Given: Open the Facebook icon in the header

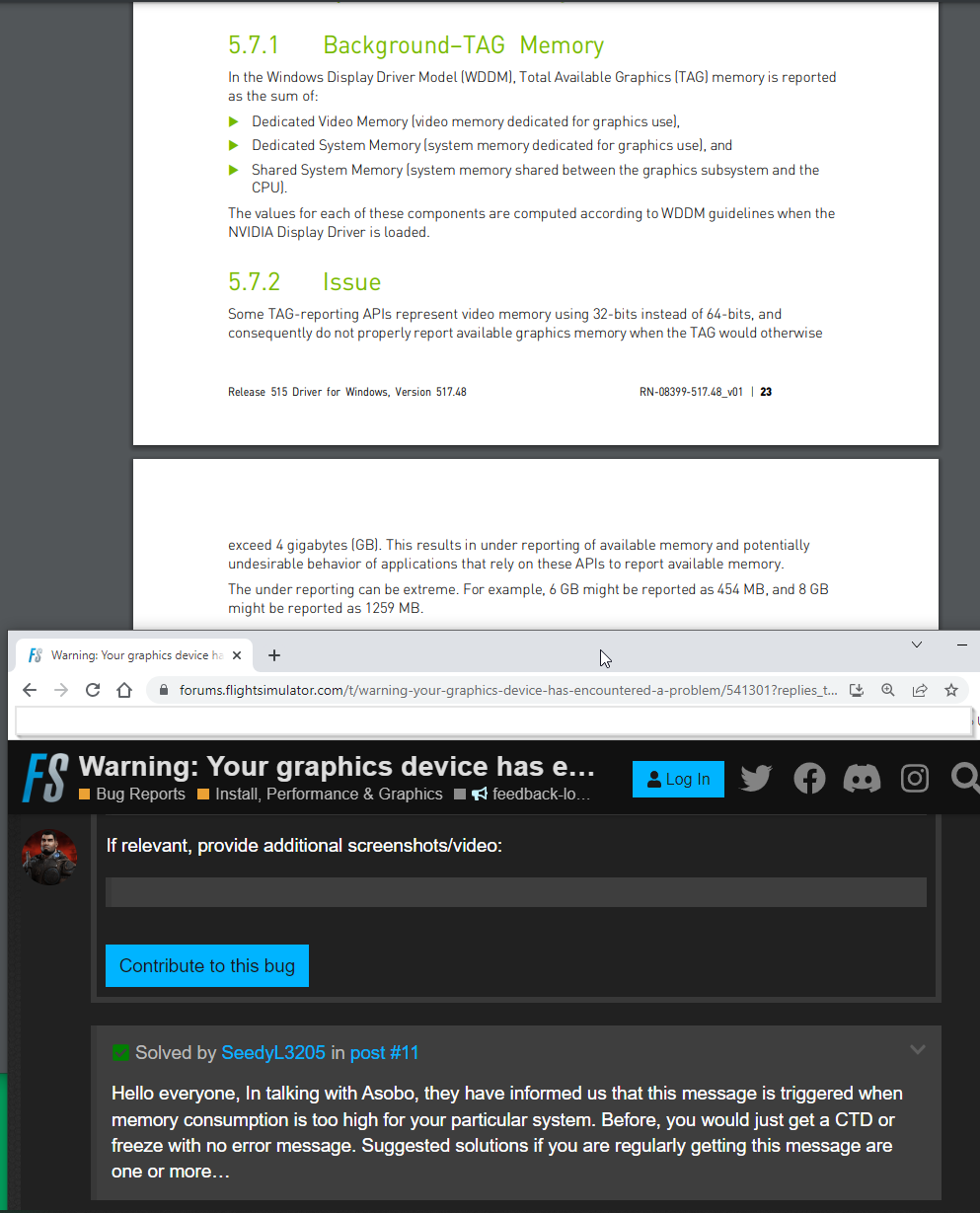Looking at the screenshot, I should tap(809, 778).
